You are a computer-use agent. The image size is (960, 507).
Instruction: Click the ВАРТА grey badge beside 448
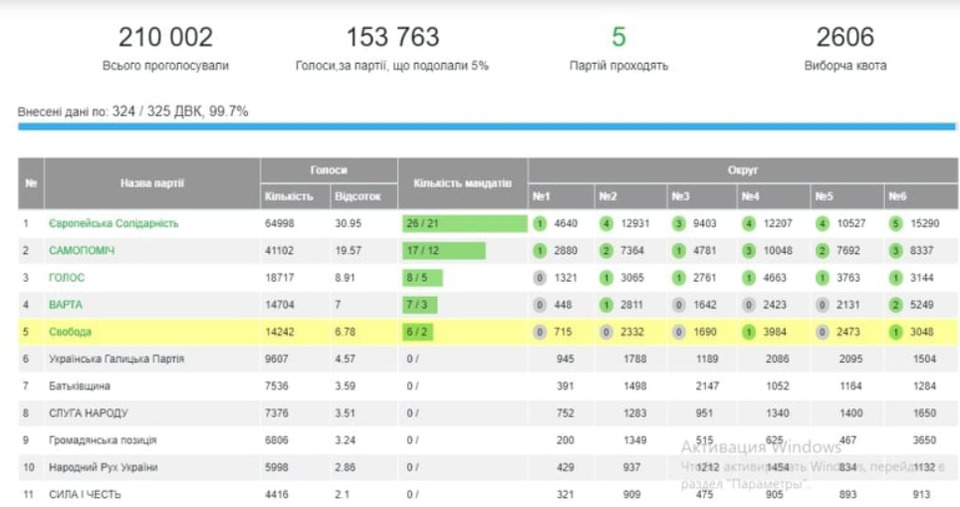tap(539, 305)
